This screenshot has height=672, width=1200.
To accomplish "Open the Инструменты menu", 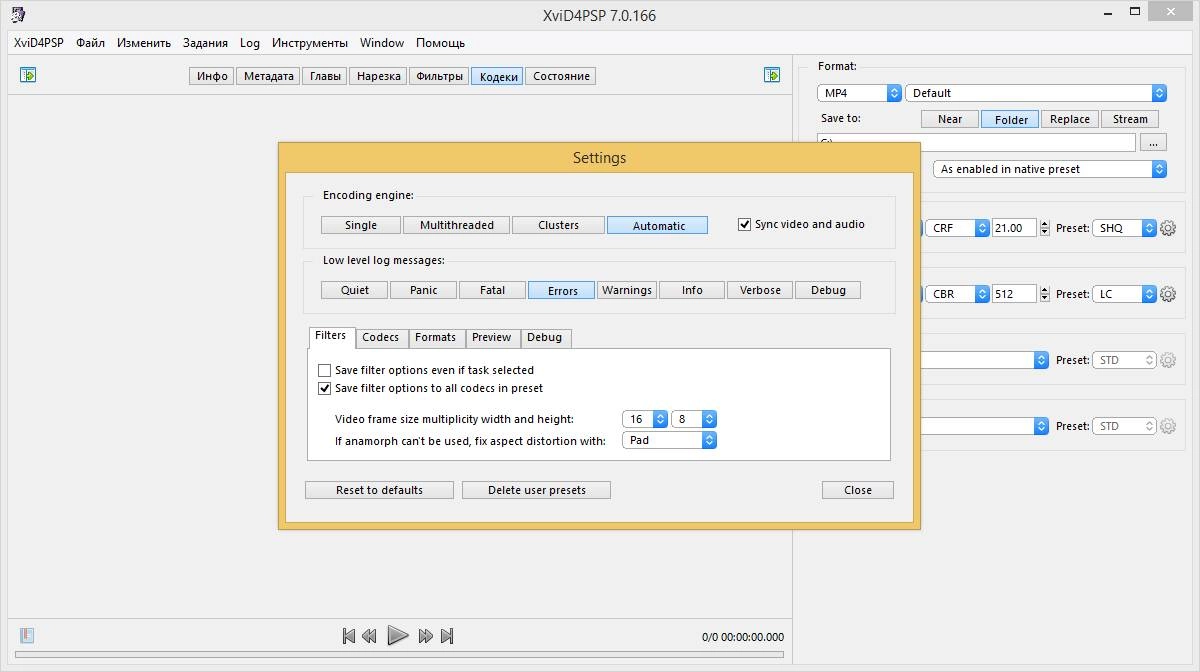I will (310, 43).
